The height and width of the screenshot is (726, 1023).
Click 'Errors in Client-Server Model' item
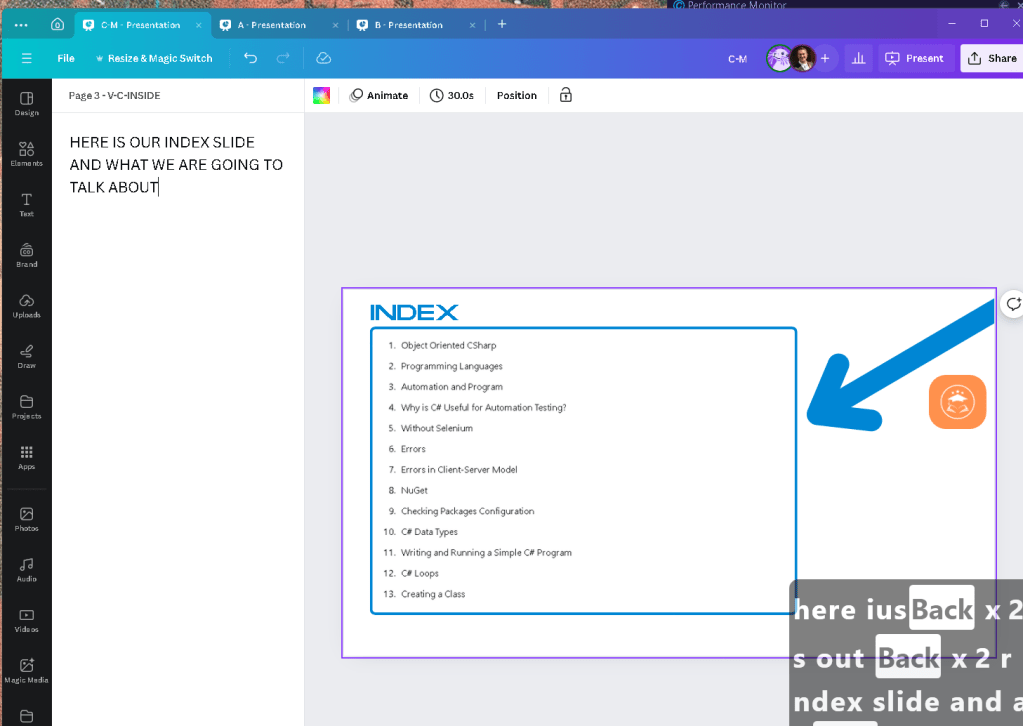[x=459, y=470]
